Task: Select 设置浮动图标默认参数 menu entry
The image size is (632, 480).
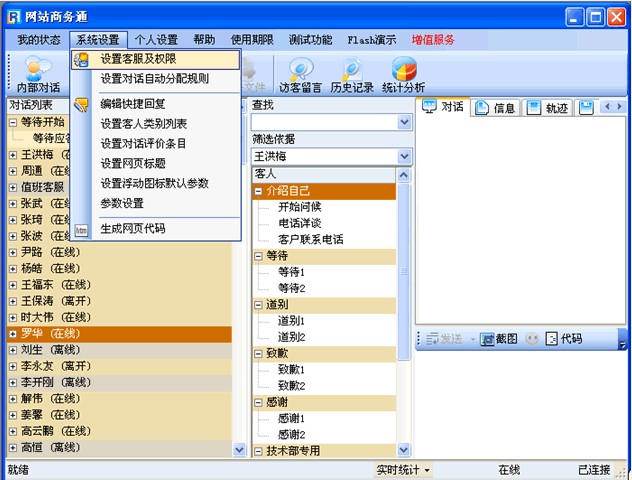Action: click(156, 183)
